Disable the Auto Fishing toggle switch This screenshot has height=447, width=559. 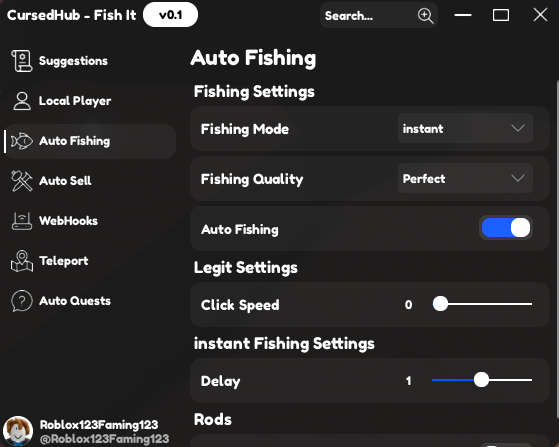coord(506,227)
